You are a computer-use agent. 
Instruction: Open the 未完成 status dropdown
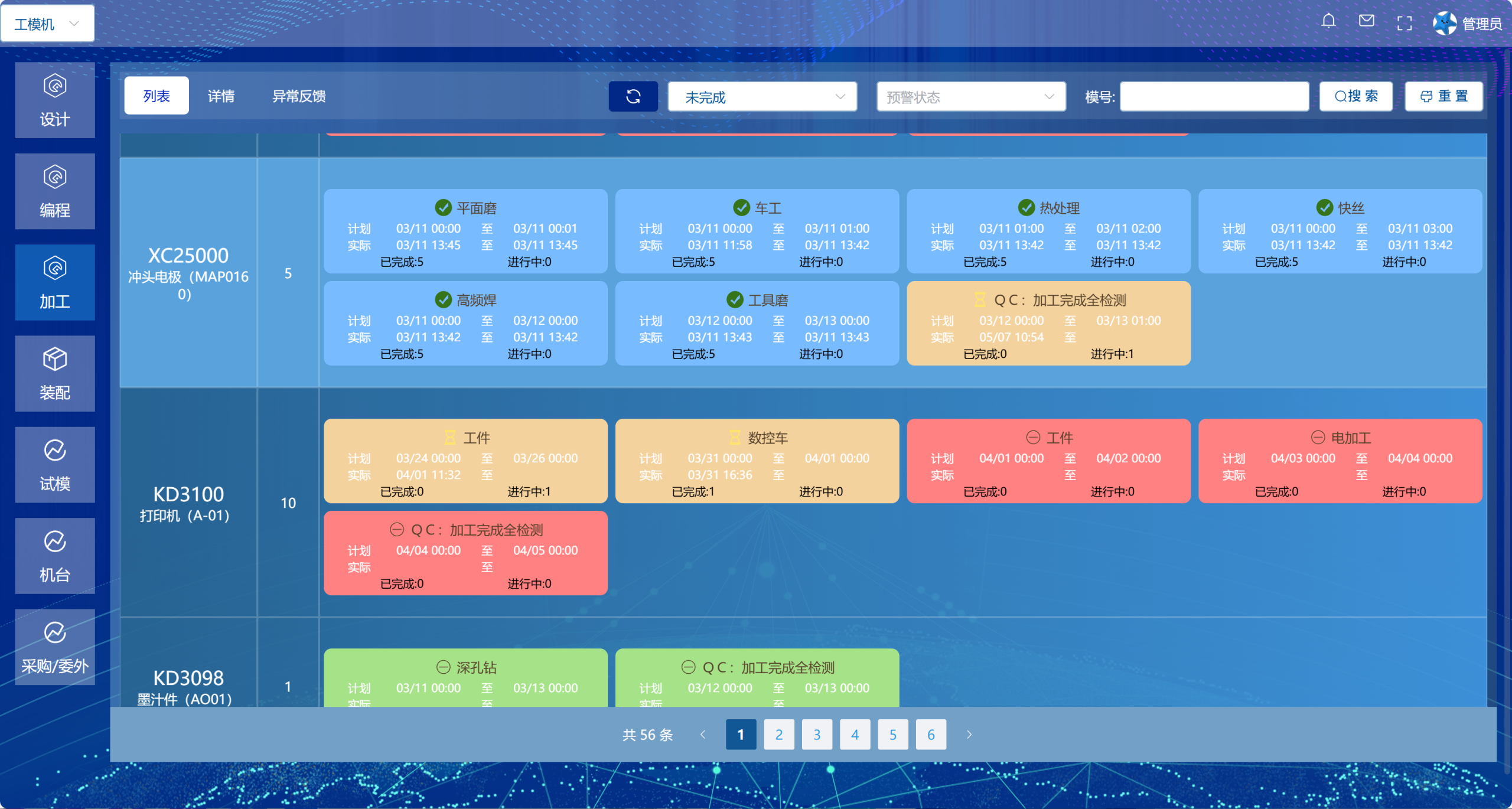[x=762, y=97]
